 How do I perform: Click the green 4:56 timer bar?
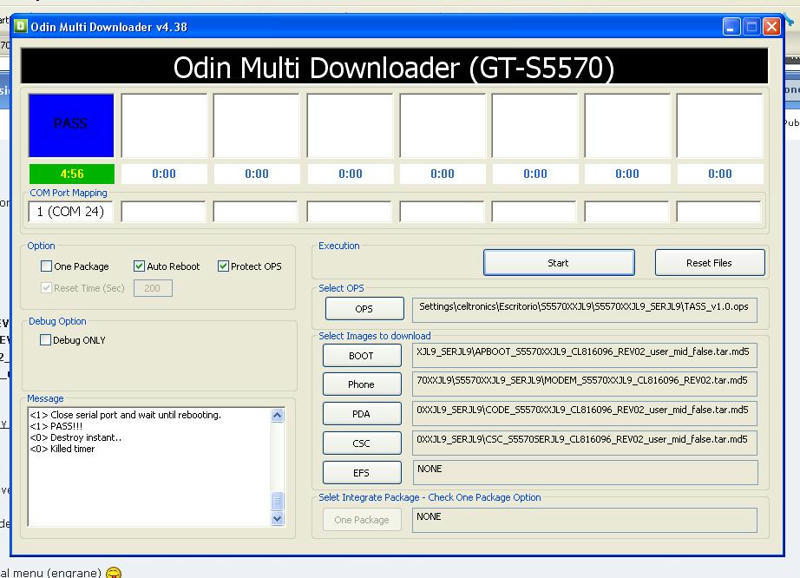coord(71,174)
